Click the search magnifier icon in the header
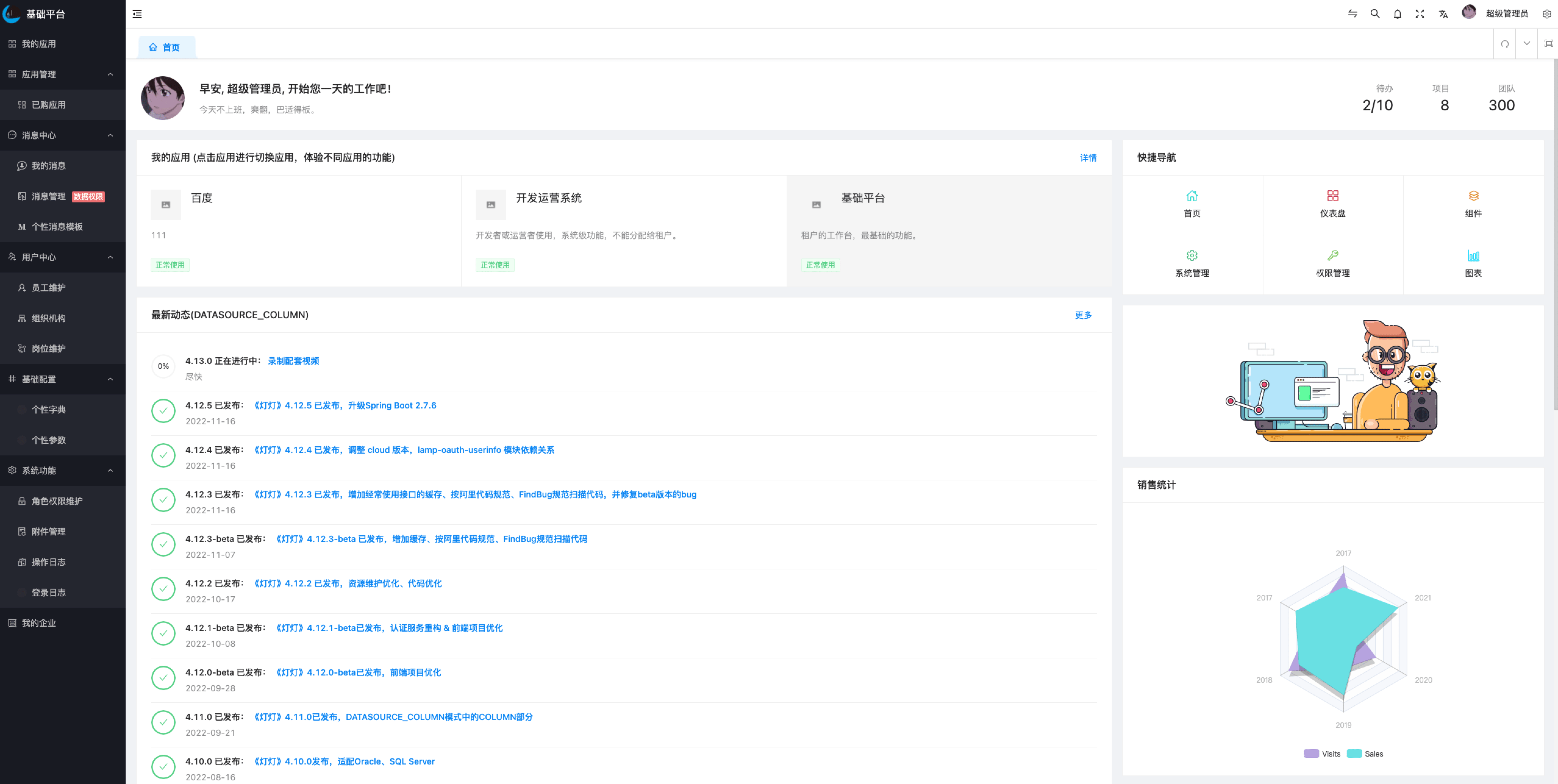Screen dimensions: 1558x784 (x=1375, y=14)
